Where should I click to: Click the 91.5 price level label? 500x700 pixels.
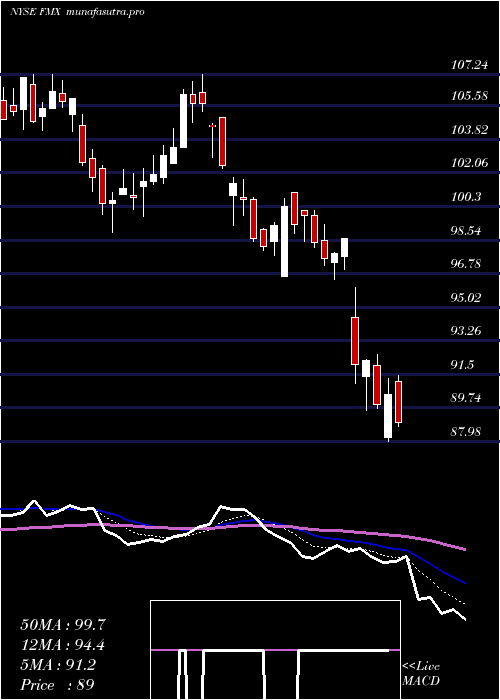tap(463, 365)
